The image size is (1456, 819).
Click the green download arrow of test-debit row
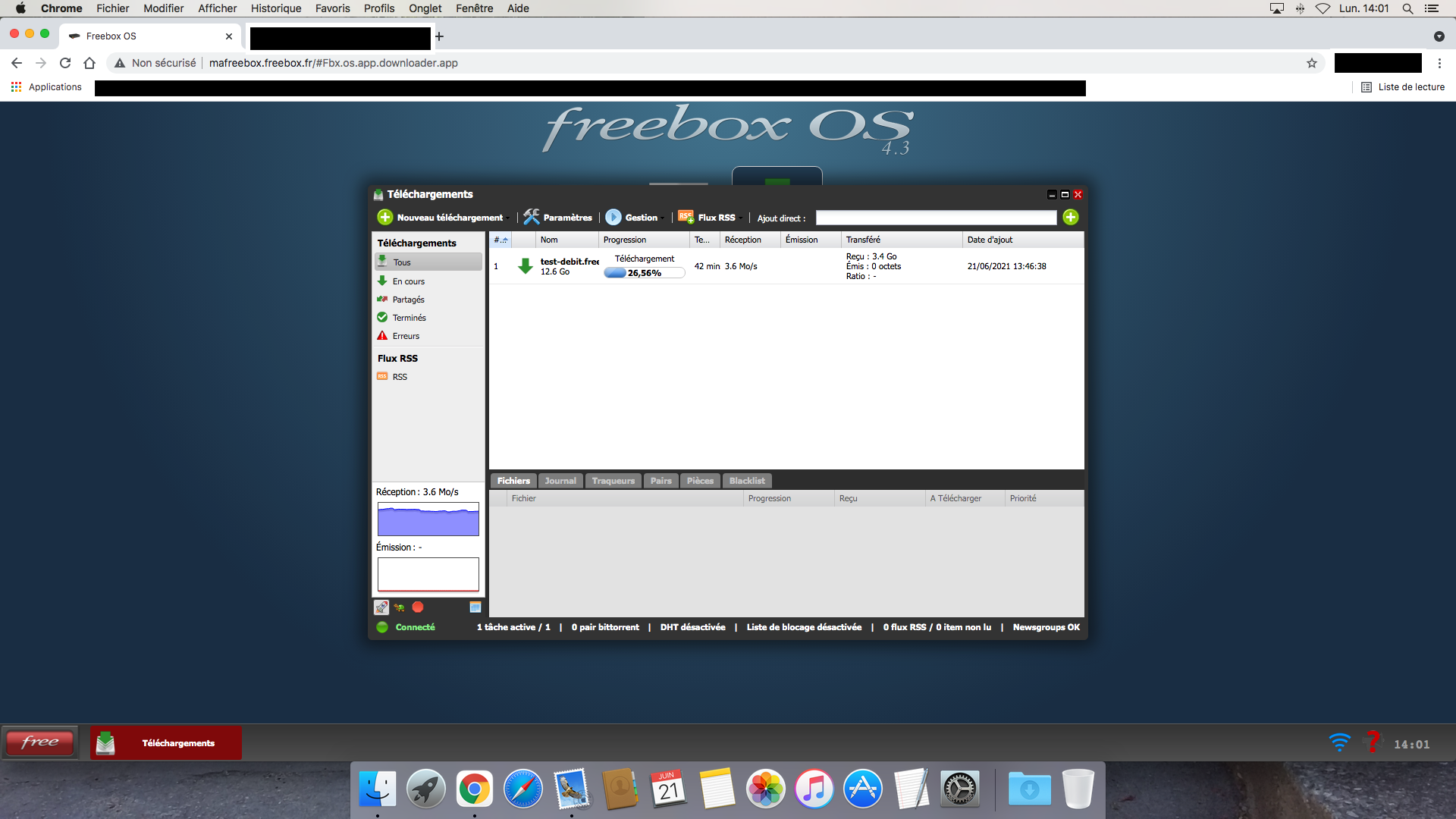pos(525,266)
